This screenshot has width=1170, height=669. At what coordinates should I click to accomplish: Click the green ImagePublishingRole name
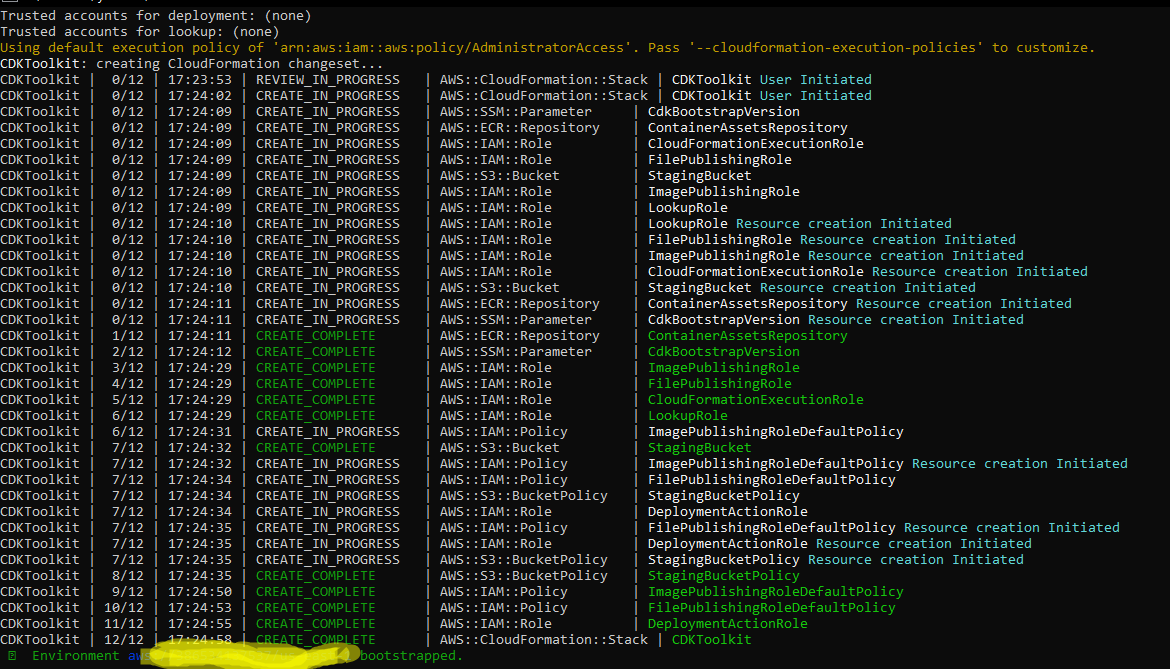point(724,368)
